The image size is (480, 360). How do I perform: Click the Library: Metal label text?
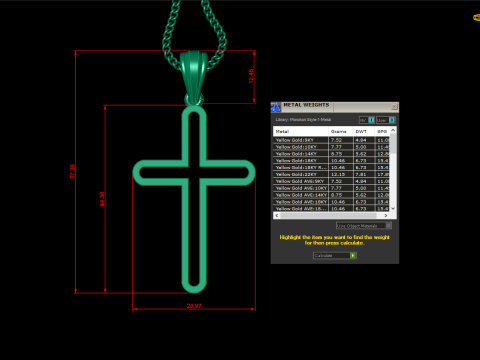point(303,119)
